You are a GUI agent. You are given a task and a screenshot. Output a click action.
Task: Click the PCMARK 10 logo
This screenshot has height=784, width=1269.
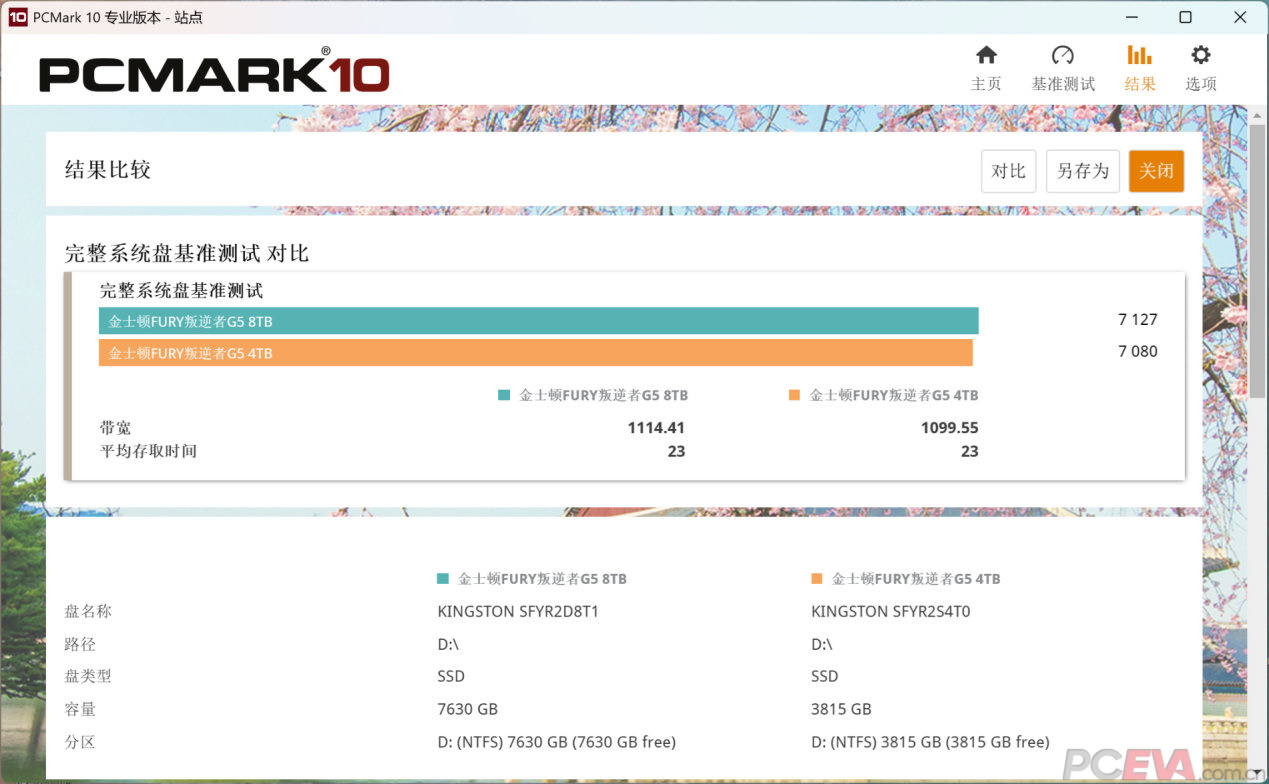click(x=214, y=72)
